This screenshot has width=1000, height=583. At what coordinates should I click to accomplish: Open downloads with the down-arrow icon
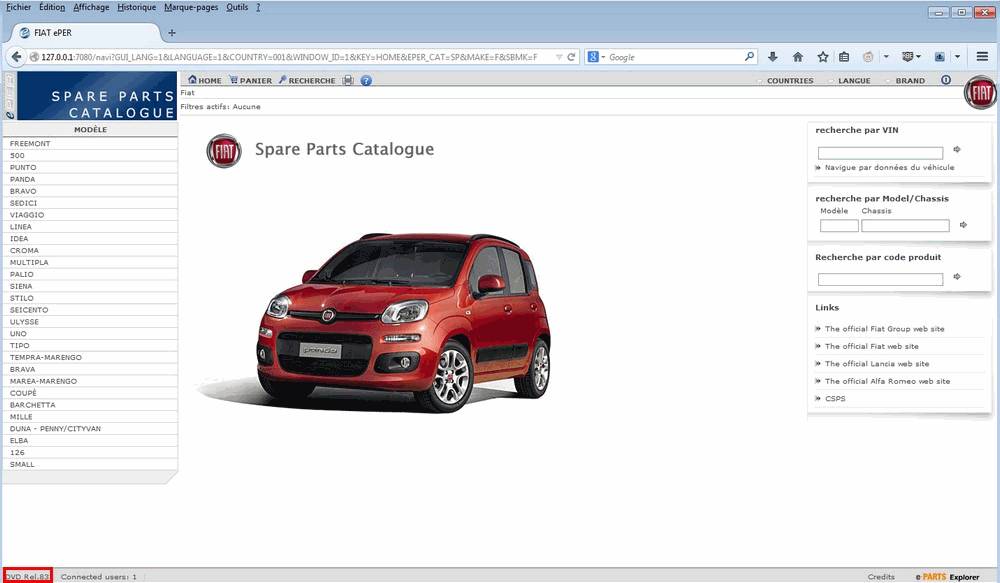tap(772, 57)
